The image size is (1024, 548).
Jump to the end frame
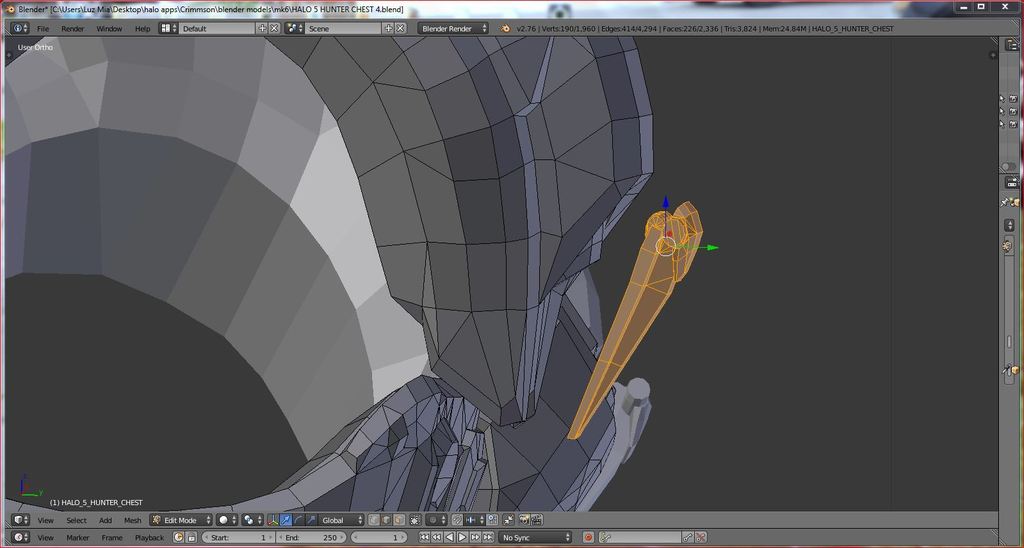coord(487,537)
